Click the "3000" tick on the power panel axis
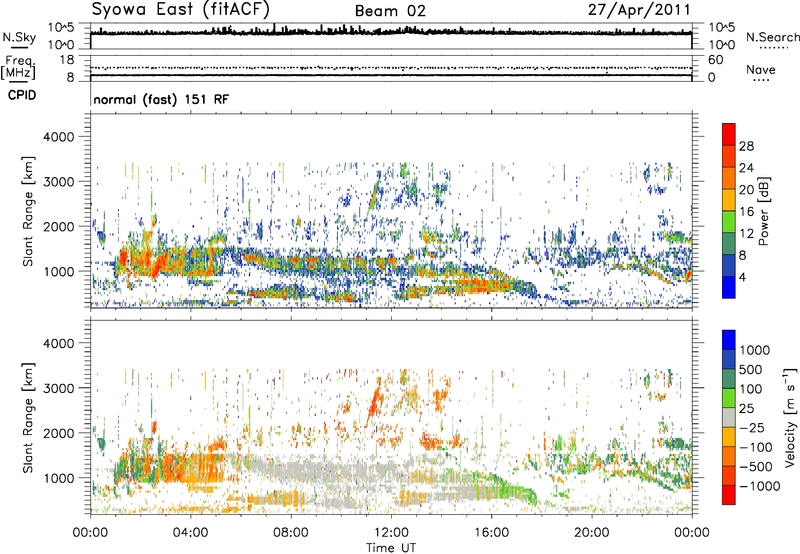This screenshot has width=800, height=554. (x=58, y=182)
